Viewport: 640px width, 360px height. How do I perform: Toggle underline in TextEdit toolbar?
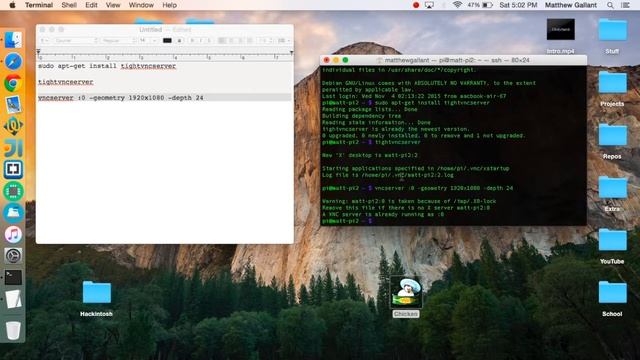click(x=209, y=40)
